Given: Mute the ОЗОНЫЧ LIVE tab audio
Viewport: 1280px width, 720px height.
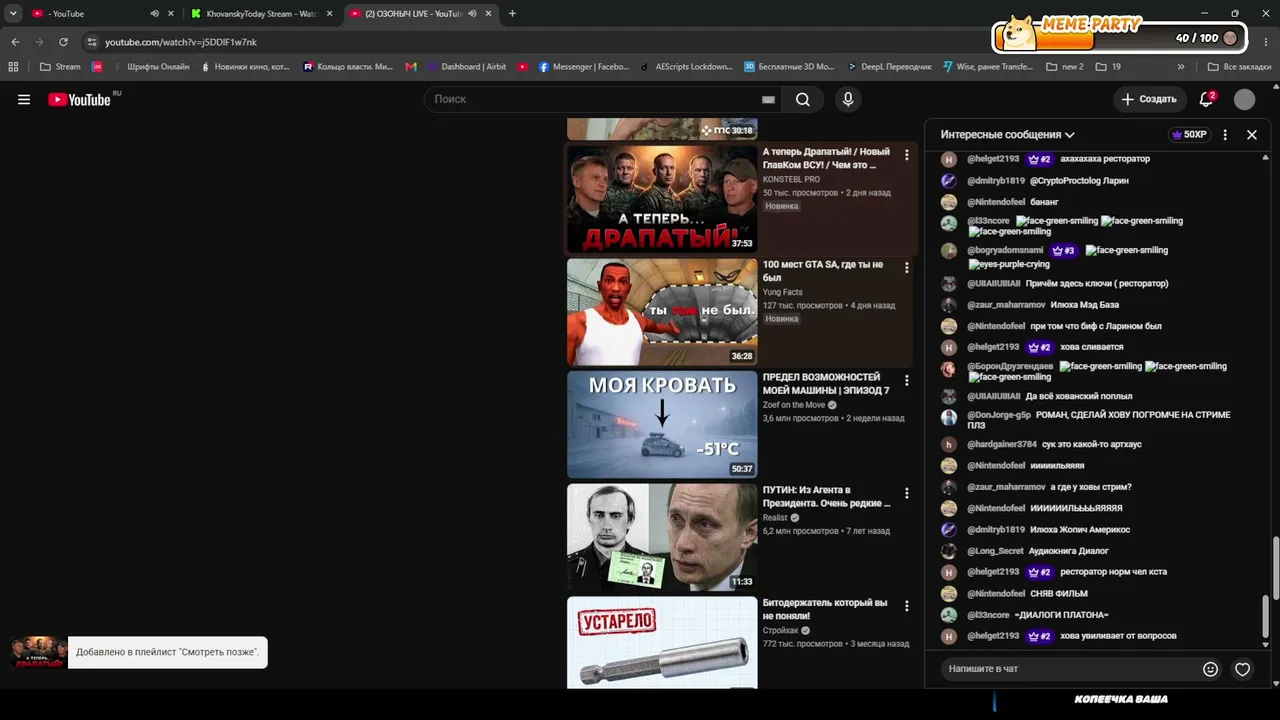Looking at the screenshot, I should (x=472, y=14).
